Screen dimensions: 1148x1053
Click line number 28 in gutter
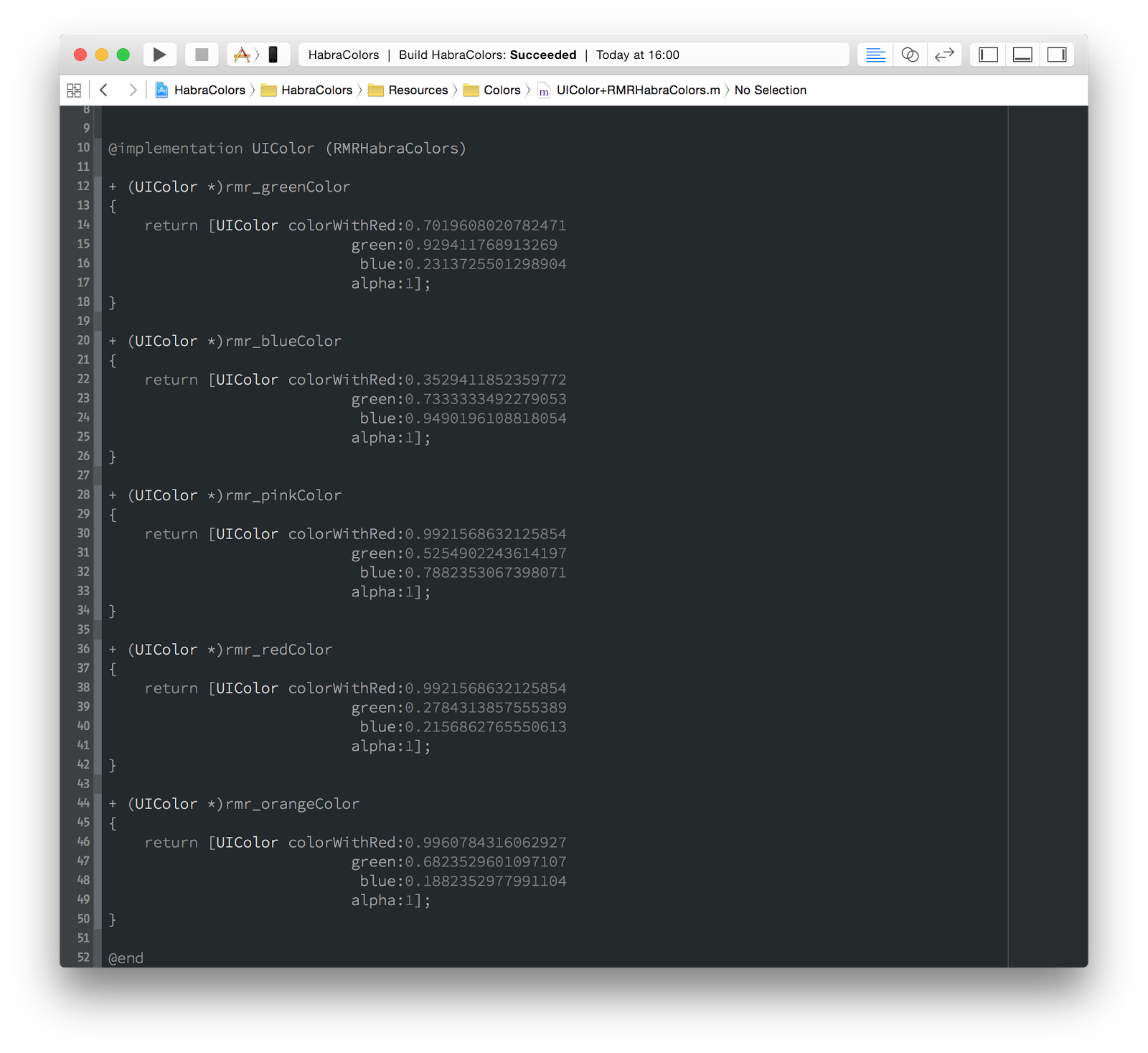point(83,495)
